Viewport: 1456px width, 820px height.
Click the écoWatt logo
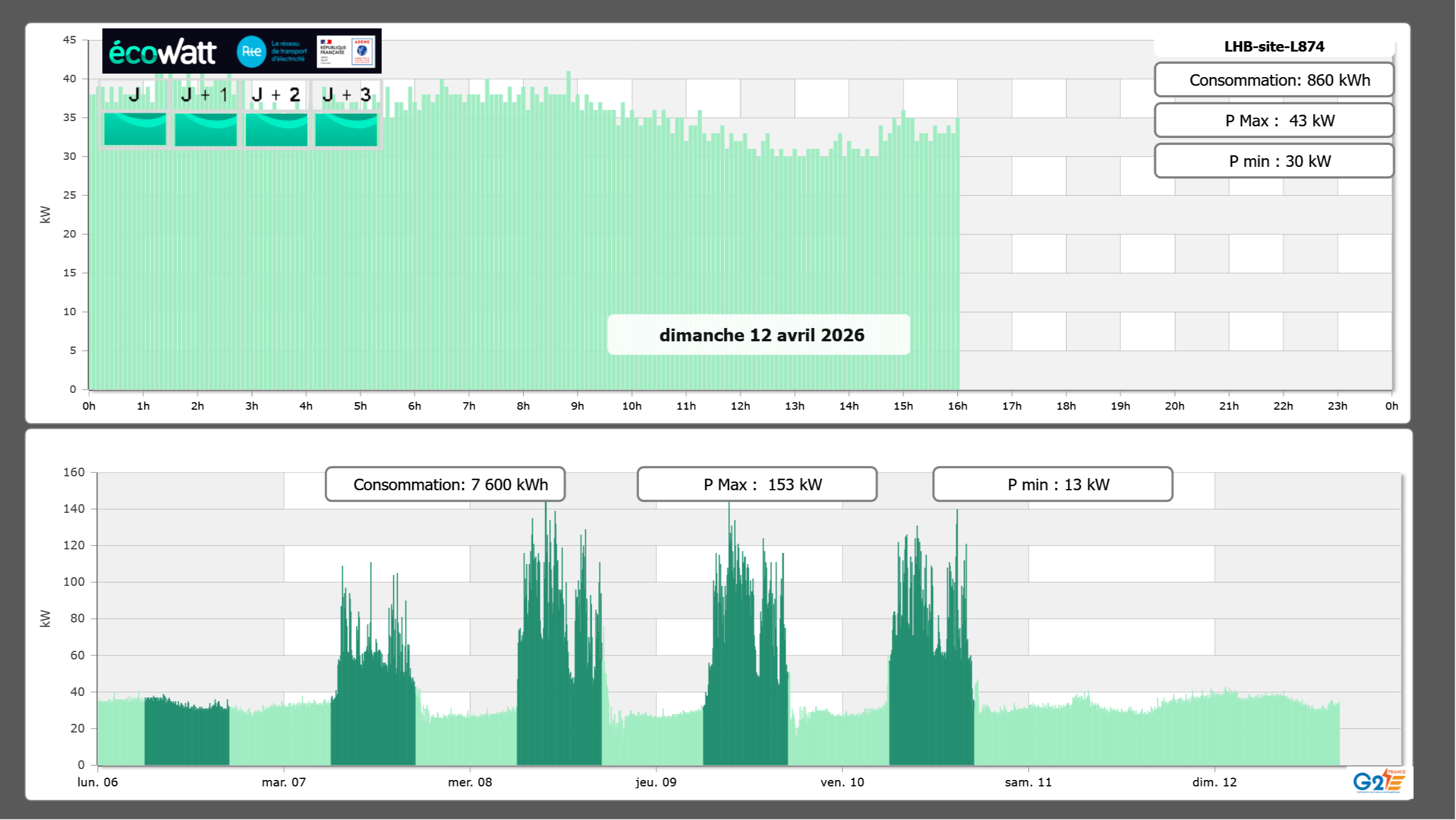(x=162, y=52)
